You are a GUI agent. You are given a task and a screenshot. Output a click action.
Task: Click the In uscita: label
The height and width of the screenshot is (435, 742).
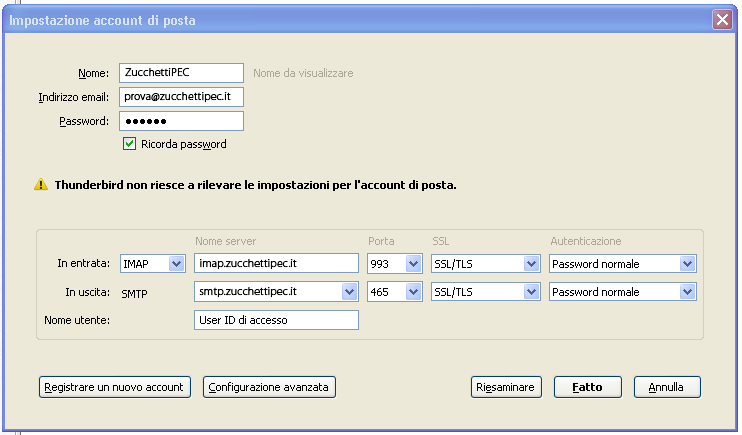click(x=88, y=292)
